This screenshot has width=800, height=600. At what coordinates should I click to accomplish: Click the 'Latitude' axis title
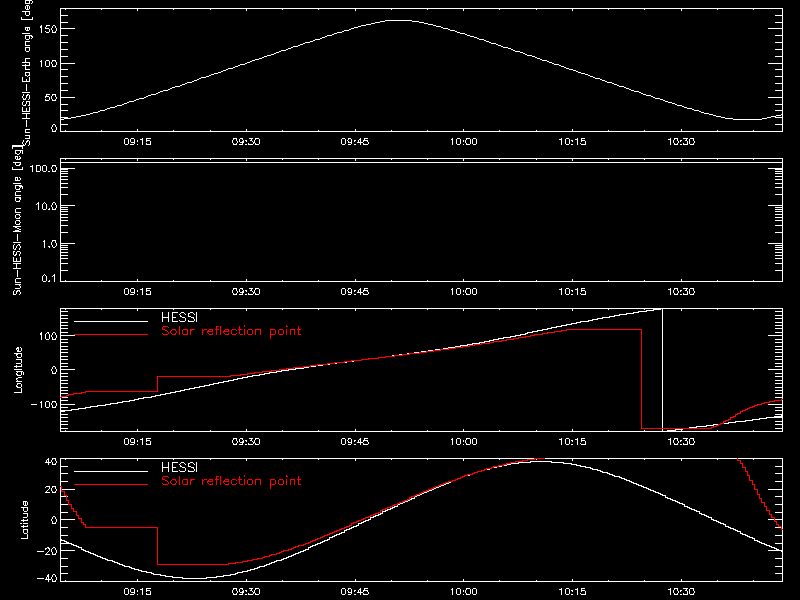coord(24,520)
